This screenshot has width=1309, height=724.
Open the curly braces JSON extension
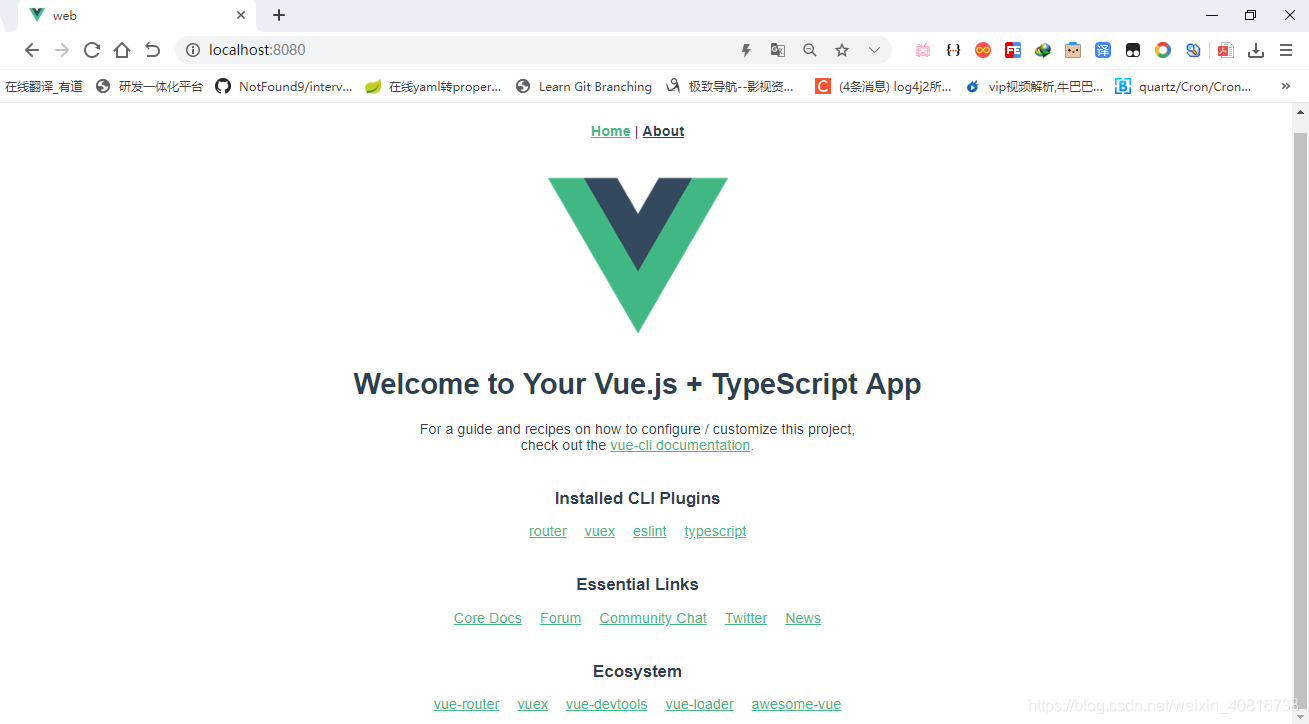(x=953, y=50)
